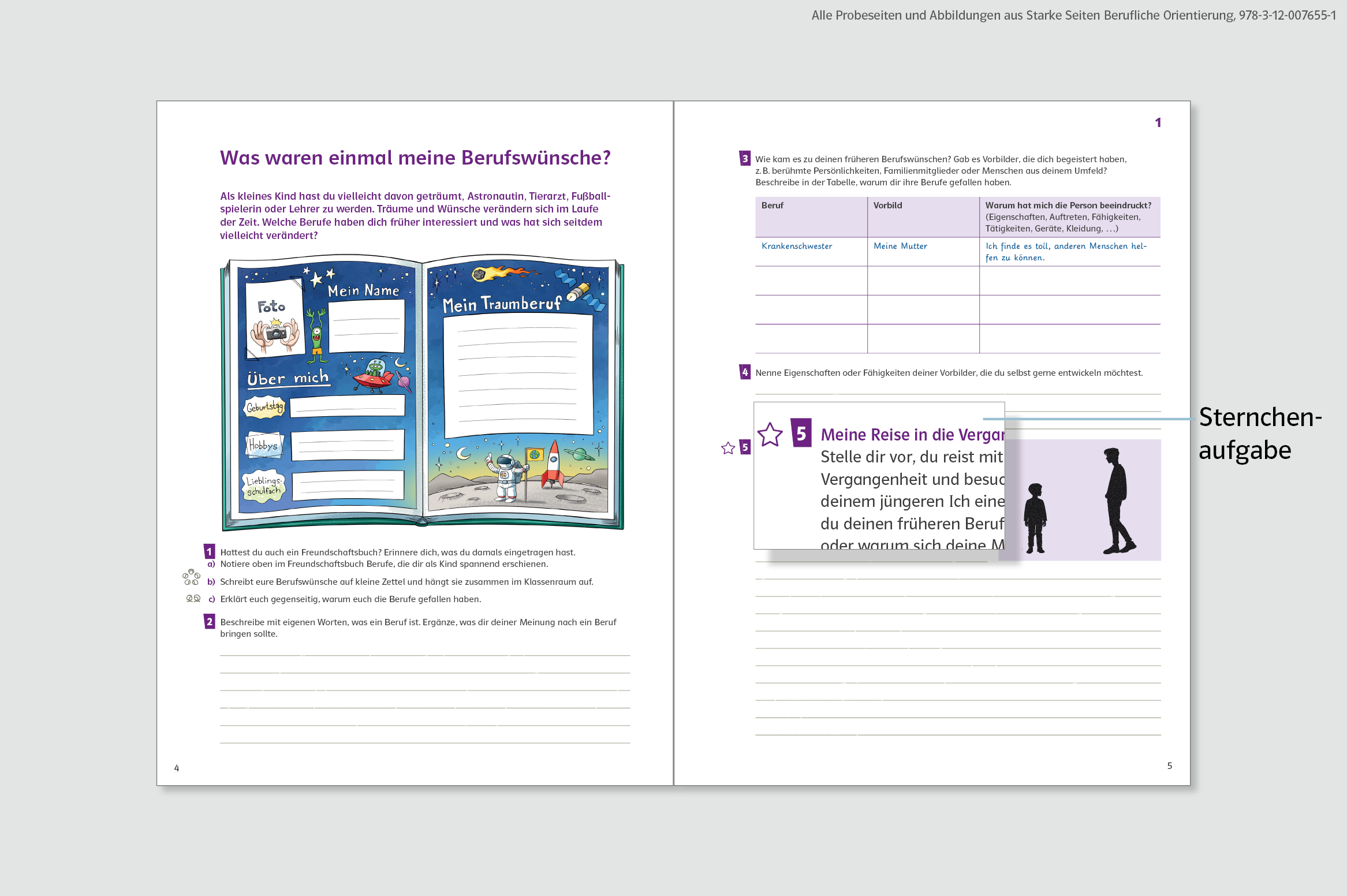The width and height of the screenshot is (1347, 896).
Task: Click the "Meine Reise in die Vergan…" callout heading
Action: pos(912,434)
